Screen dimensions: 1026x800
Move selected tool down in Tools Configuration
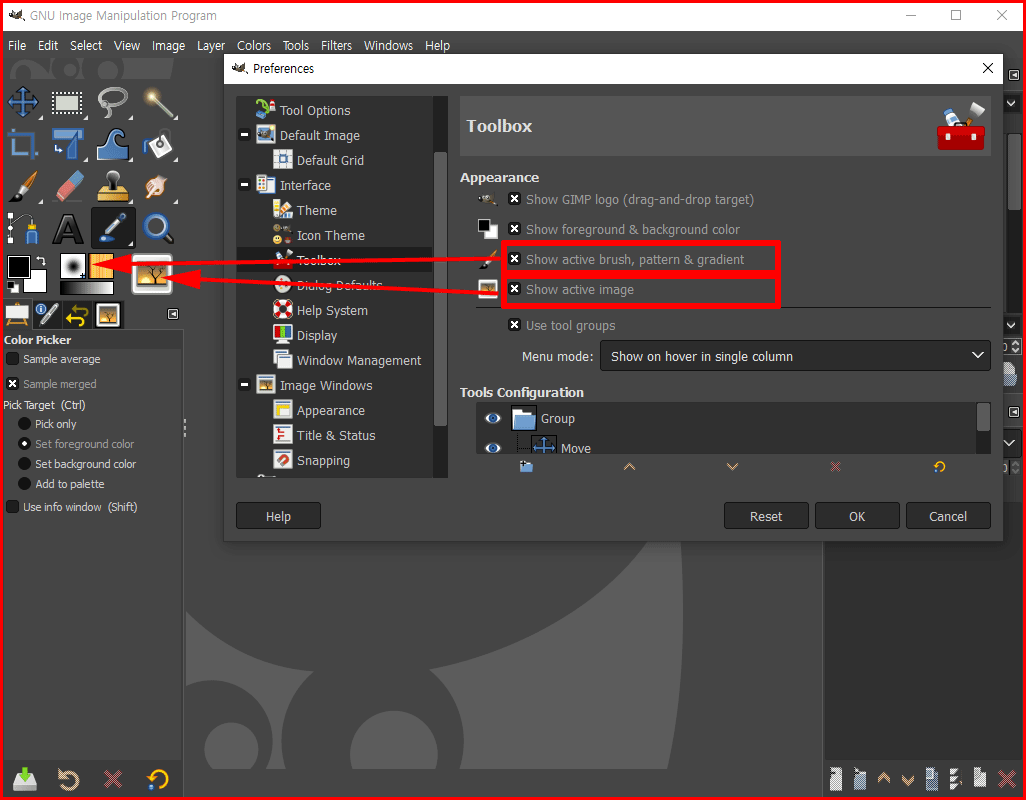coord(732,466)
